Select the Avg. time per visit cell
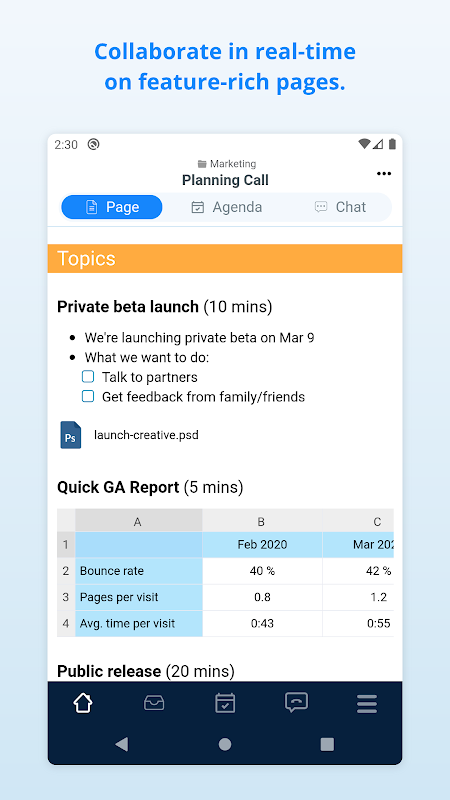Screen dimensions: 450x800 (138, 623)
